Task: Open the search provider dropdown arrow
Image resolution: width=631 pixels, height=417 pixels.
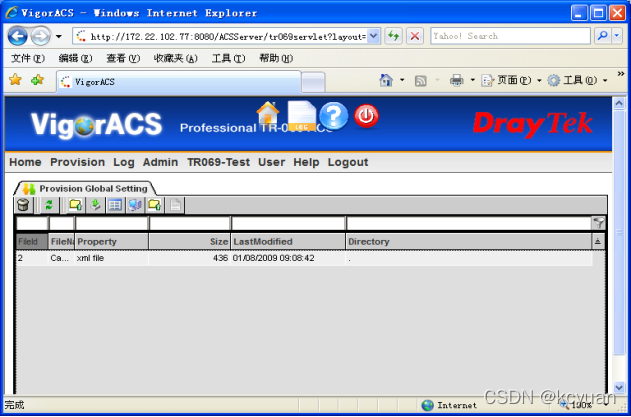Action: pos(617,36)
